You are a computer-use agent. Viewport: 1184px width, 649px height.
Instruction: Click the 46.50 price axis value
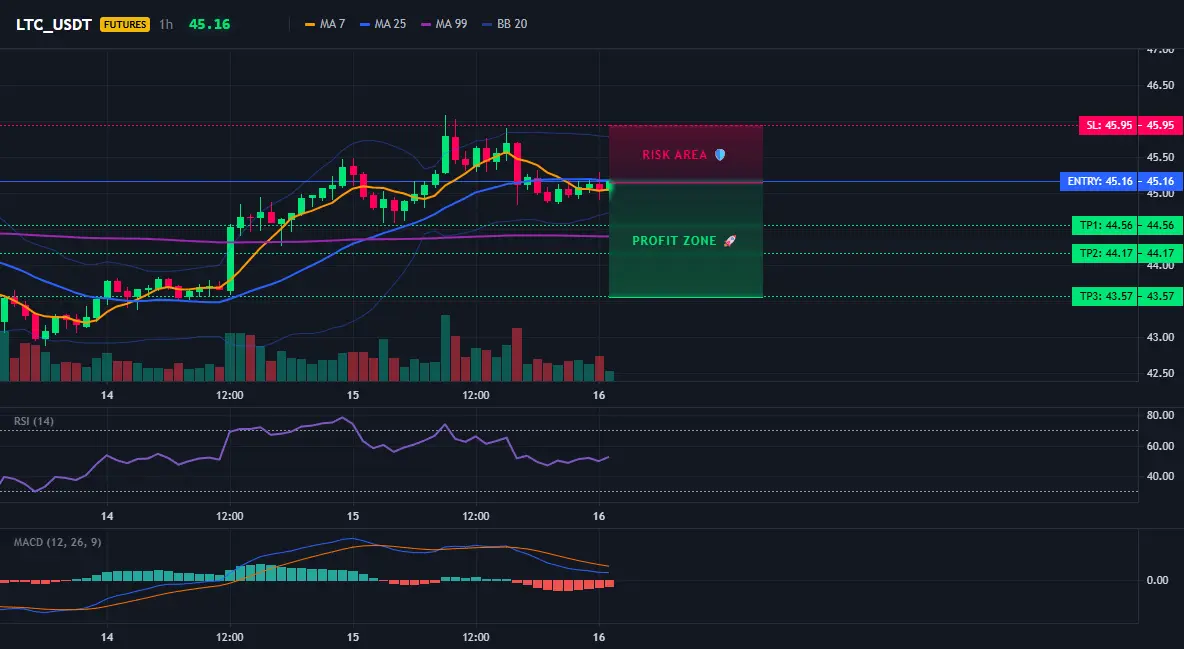1161,85
